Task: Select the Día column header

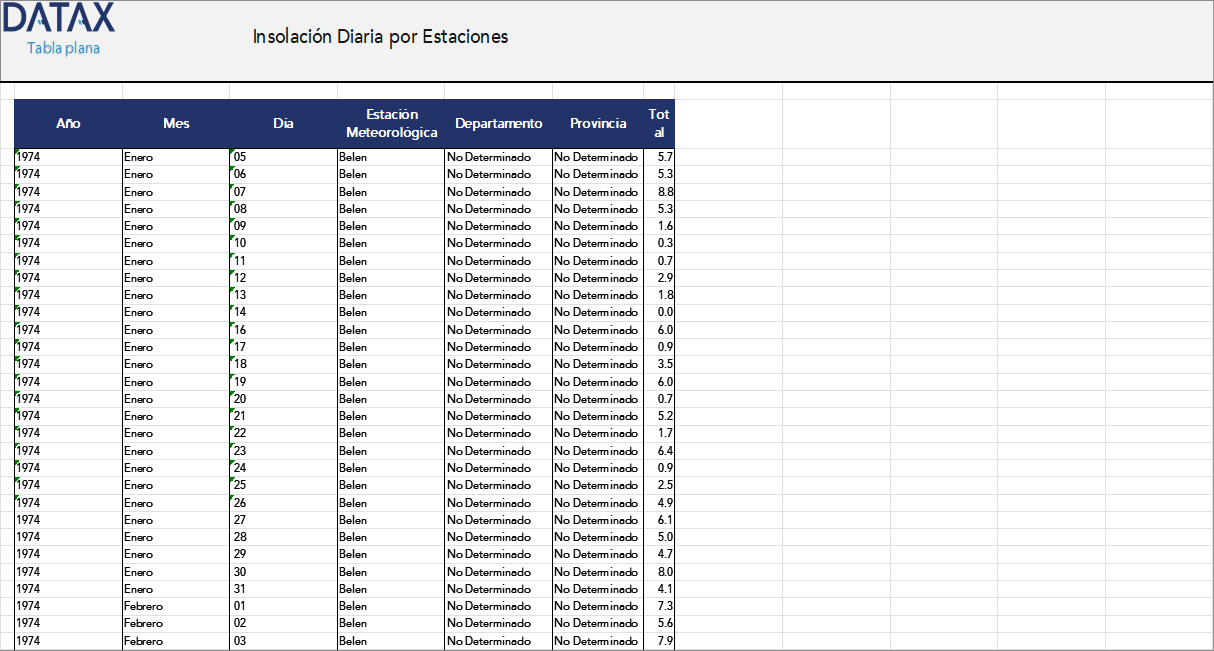Action: [x=283, y=123]
